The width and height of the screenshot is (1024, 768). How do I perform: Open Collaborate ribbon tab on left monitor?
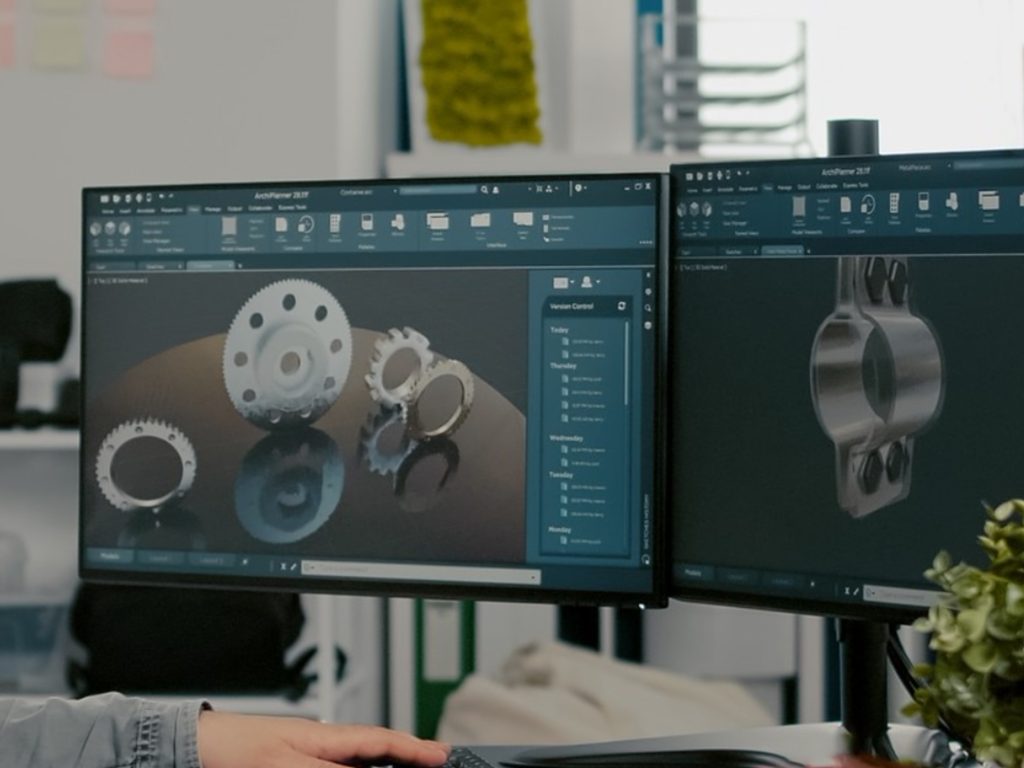[260, 208]
